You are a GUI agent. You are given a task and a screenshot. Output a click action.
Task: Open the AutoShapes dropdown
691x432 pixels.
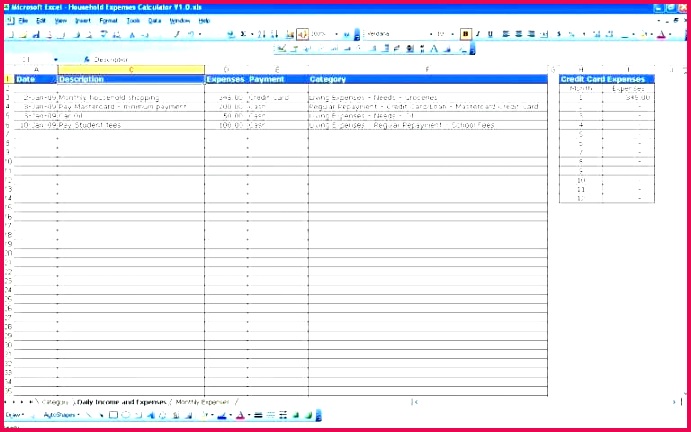62,415
